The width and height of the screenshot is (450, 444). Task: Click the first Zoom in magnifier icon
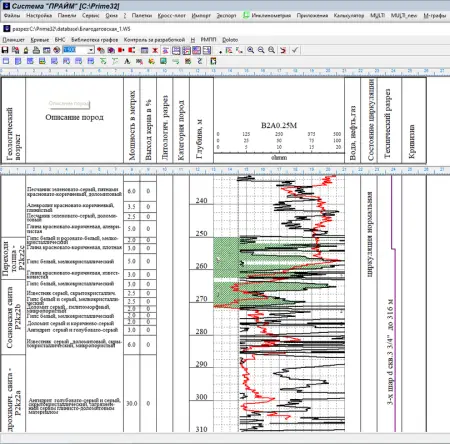click(x=250, y=50)
